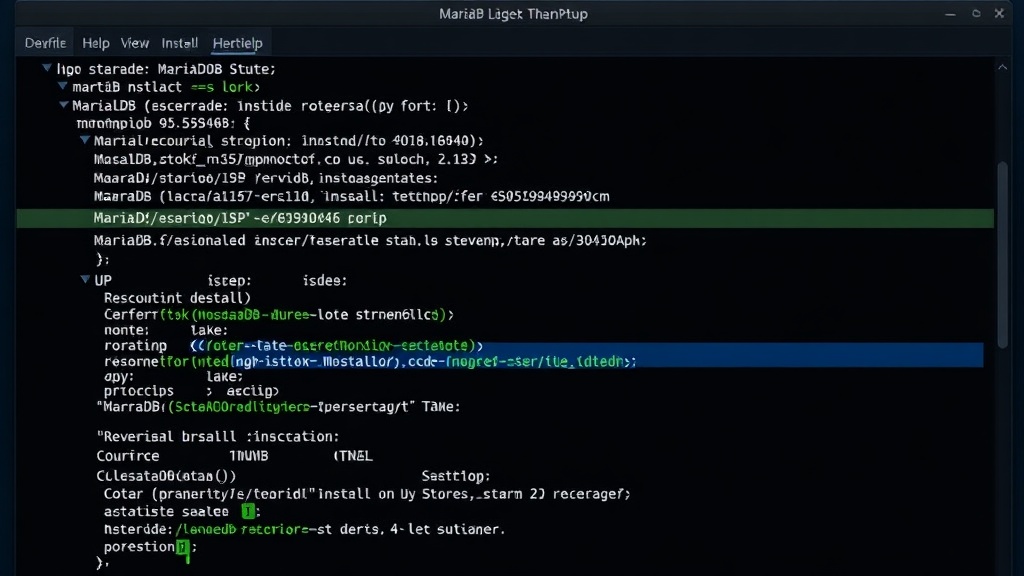Collapse the 'Marial recourial stropion' node
1024x576 pixels.
pos(85,140)
